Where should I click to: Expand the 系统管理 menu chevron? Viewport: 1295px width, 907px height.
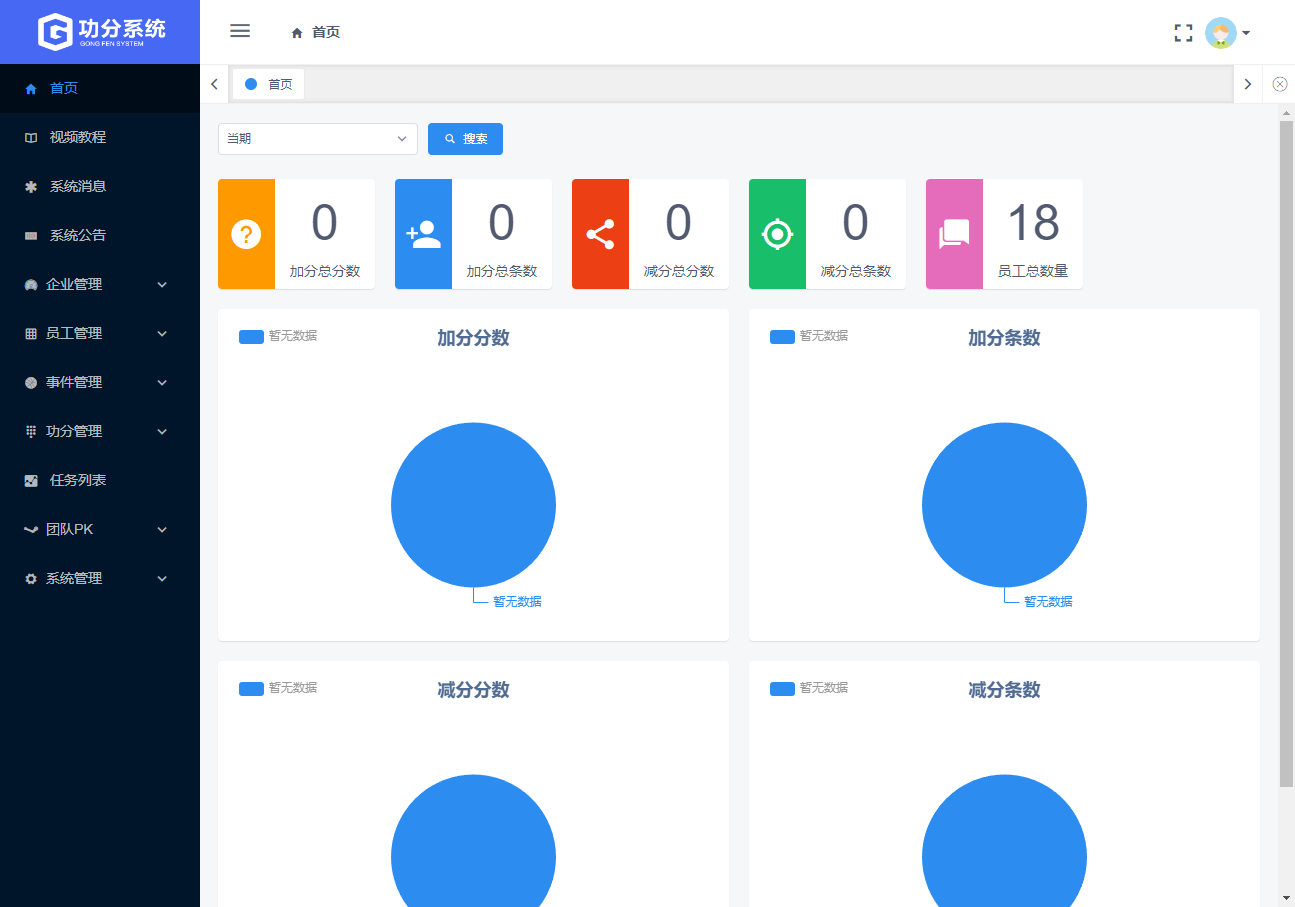tap(162, 579)
